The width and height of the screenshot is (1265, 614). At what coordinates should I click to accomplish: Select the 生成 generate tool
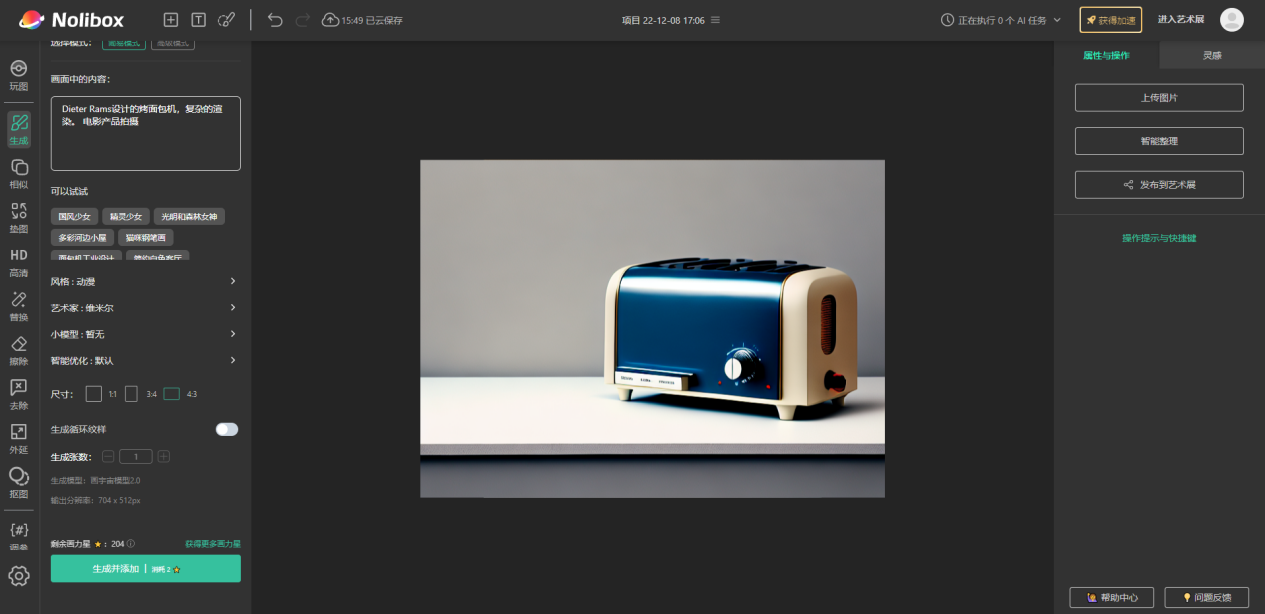pos(19,129)
